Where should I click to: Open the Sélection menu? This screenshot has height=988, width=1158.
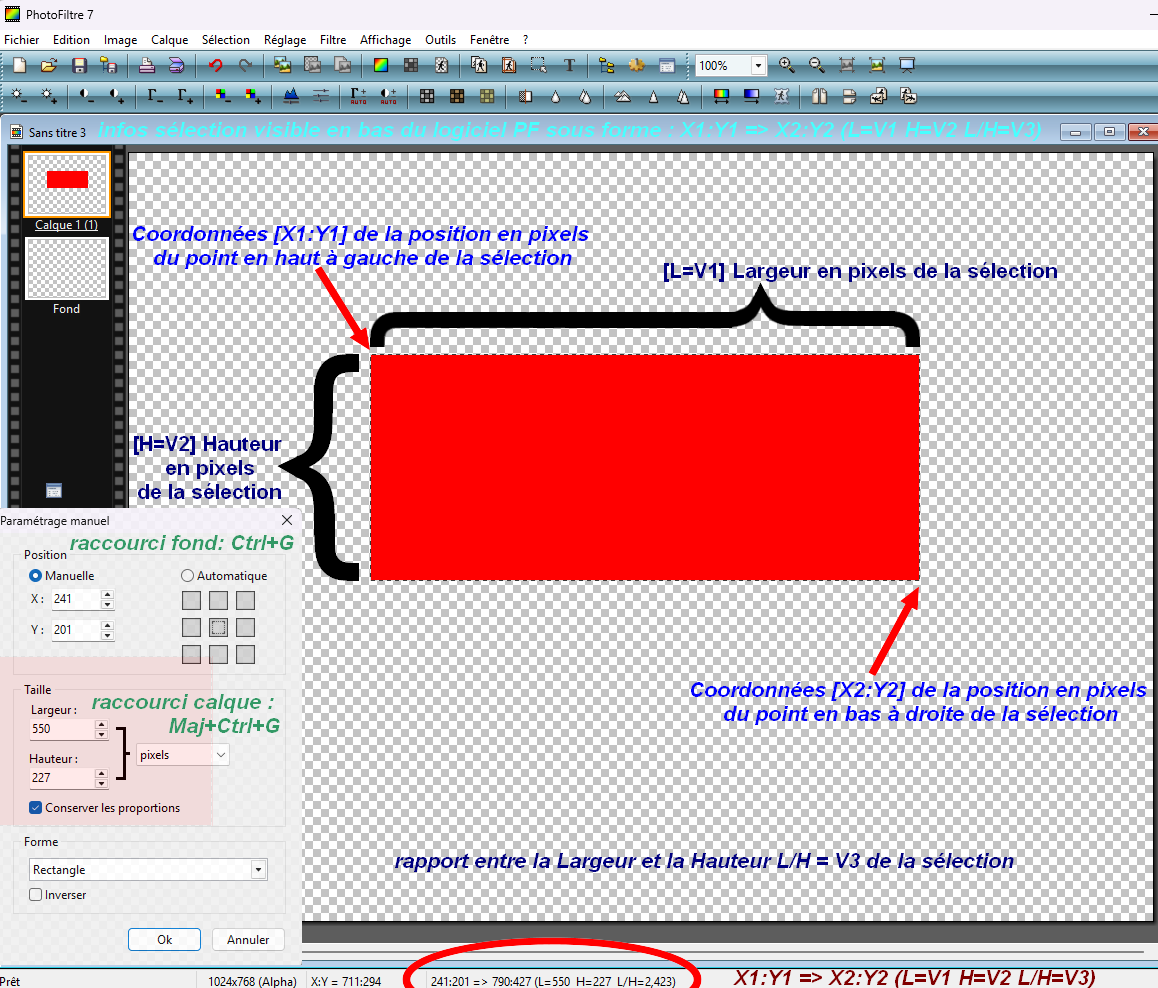point(226,40)
